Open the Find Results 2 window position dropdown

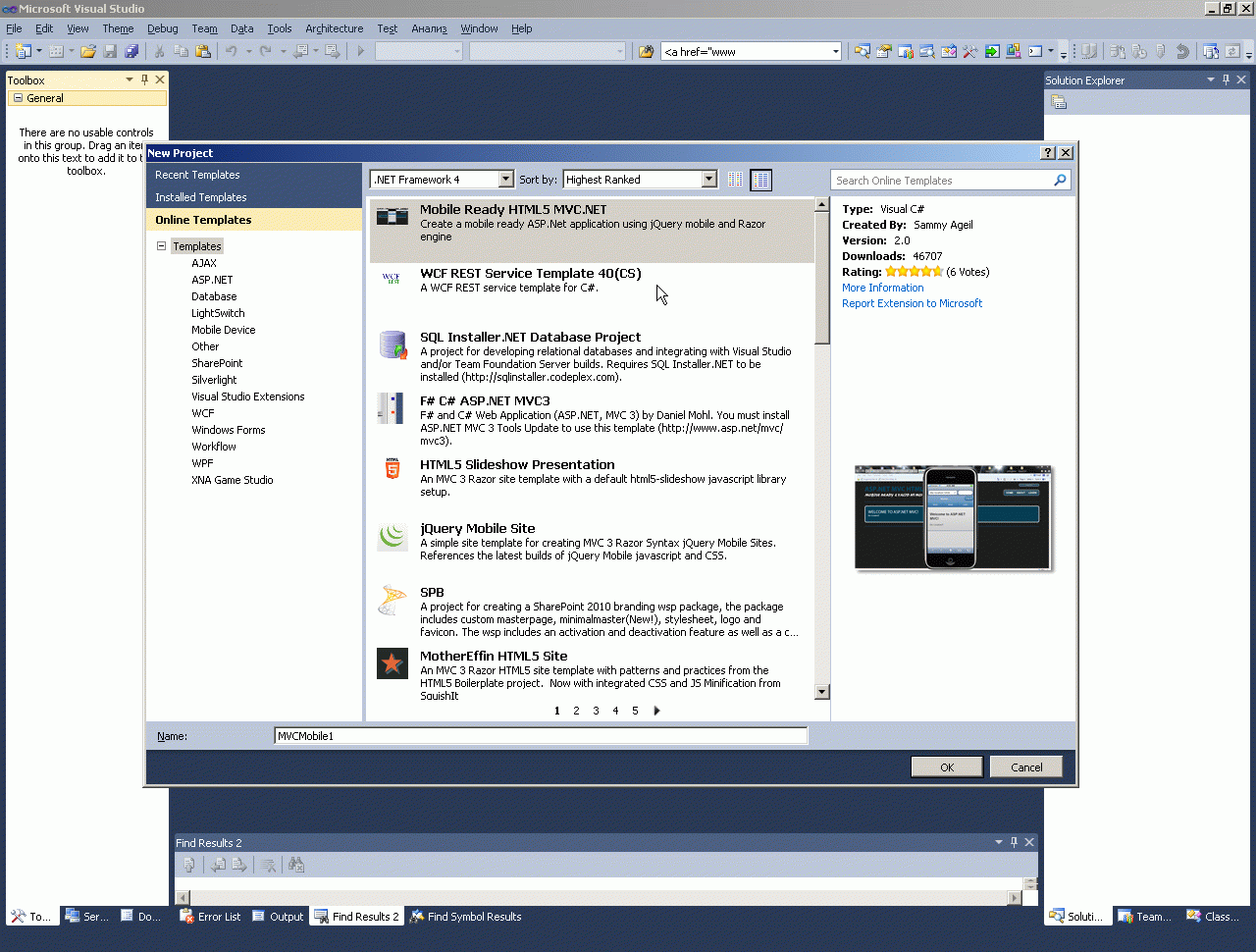998,842
